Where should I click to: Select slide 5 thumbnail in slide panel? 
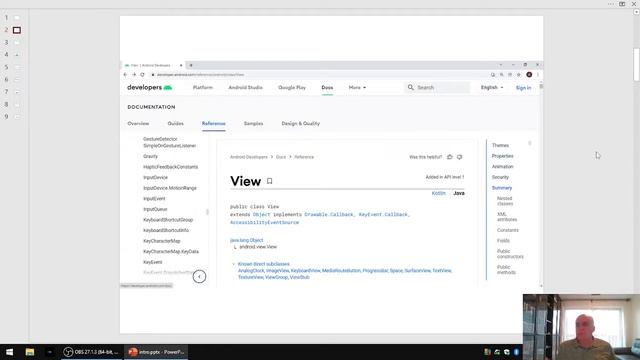pyautogui.click(x=17, y=67)
